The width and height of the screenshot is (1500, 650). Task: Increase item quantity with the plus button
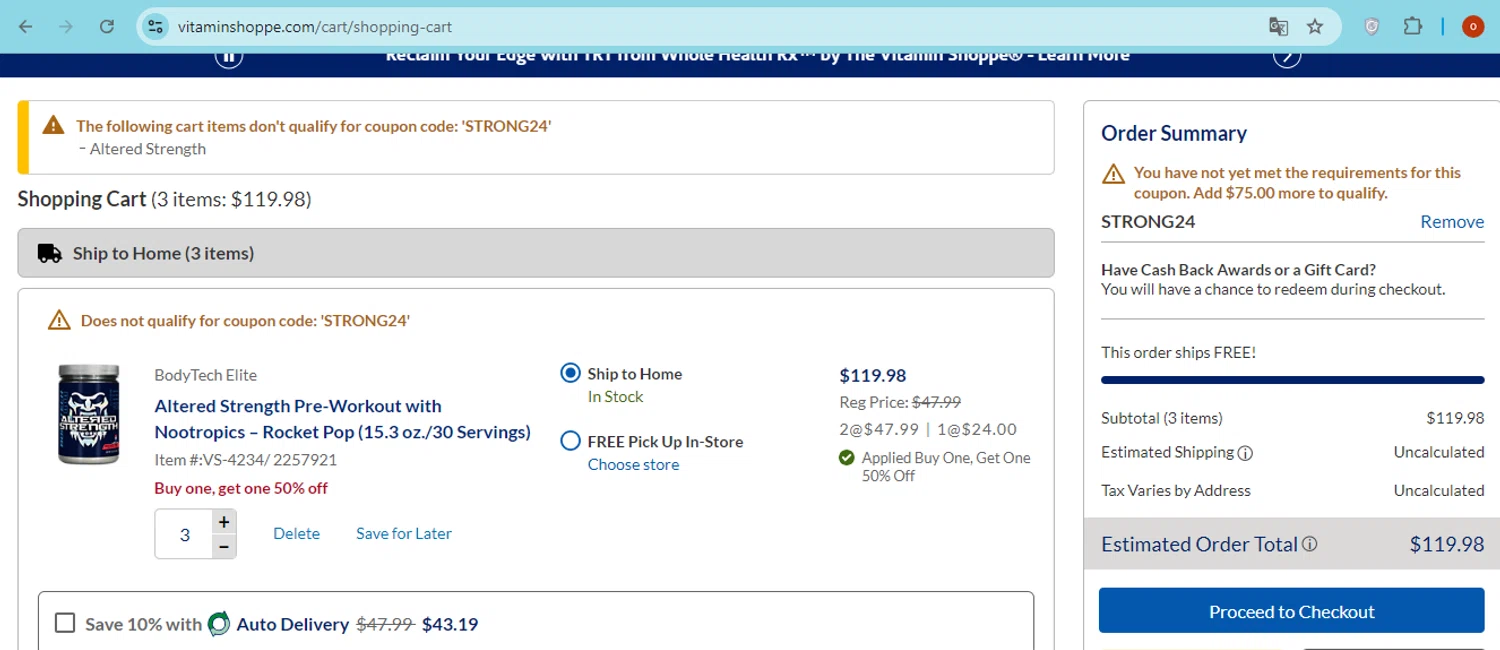pyautogui.click(x=224, y=522)
